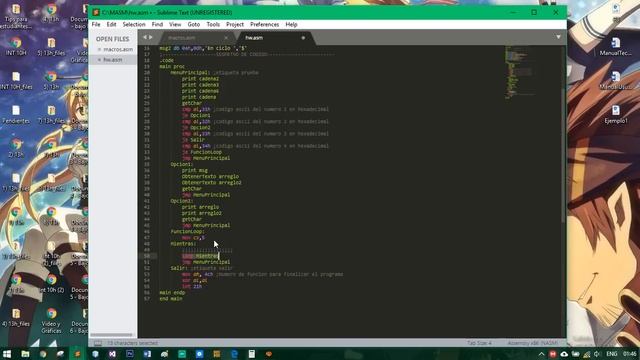Place cursor on 'main proc' line
This screenshot has height=360, width=640.
[x=172, y=67]
